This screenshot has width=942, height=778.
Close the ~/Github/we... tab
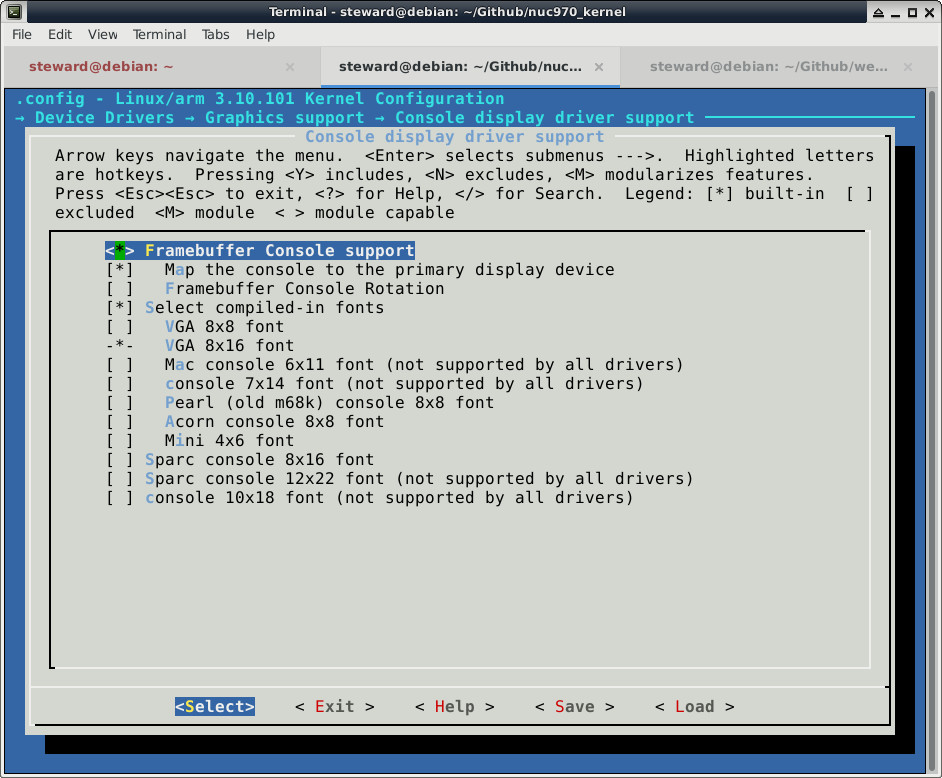(908, 67)
